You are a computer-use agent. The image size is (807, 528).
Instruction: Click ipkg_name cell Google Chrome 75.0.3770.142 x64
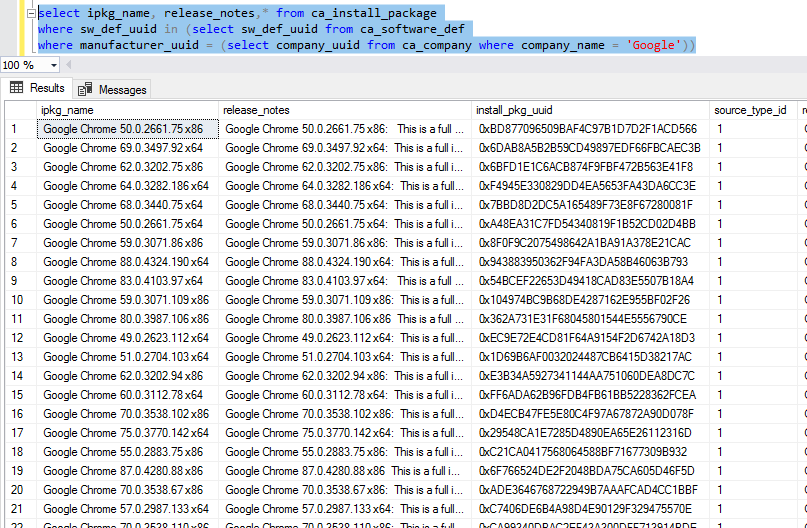[128, 433]
